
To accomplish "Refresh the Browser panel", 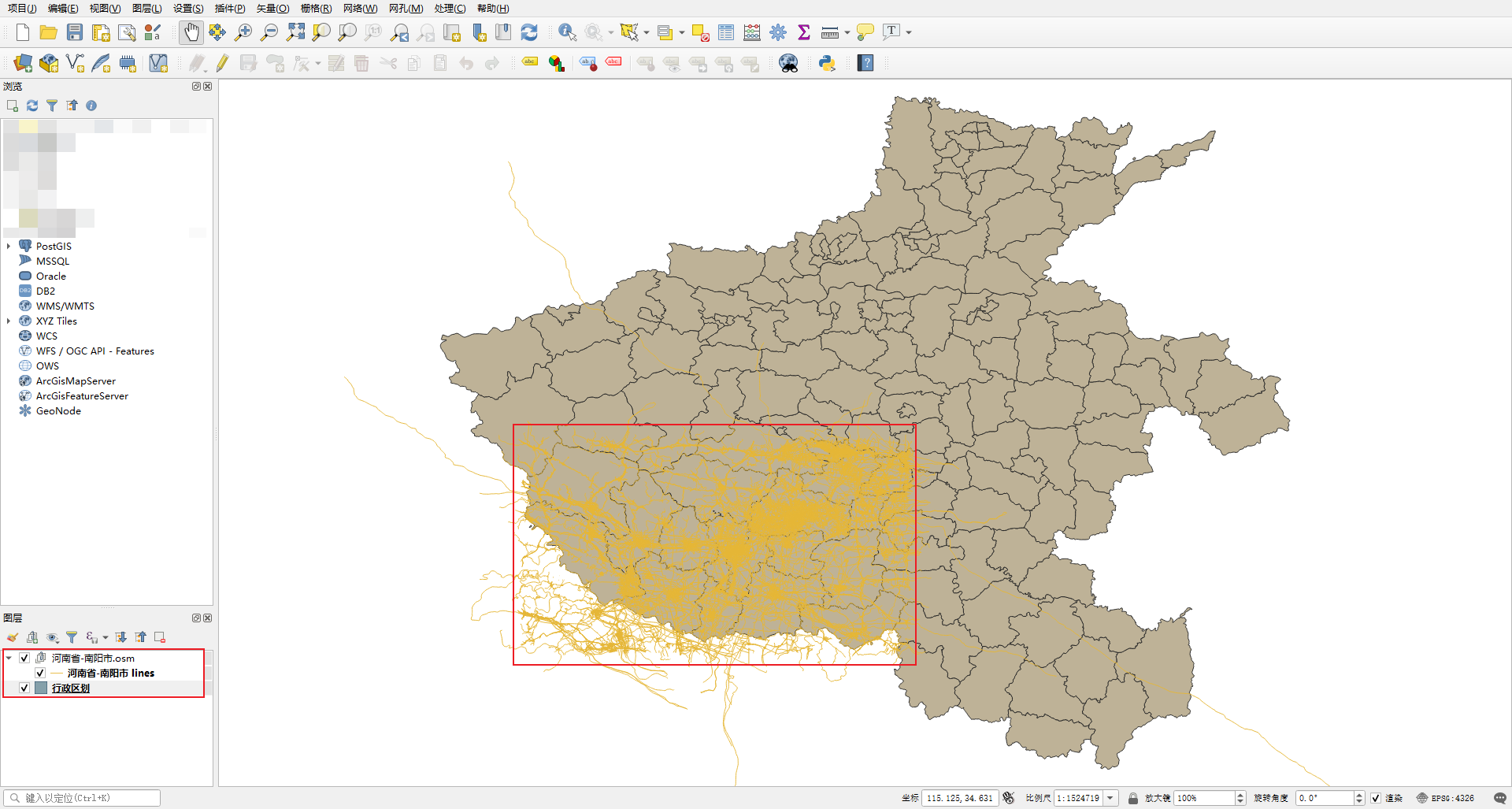I will click(x=32, y=106).
